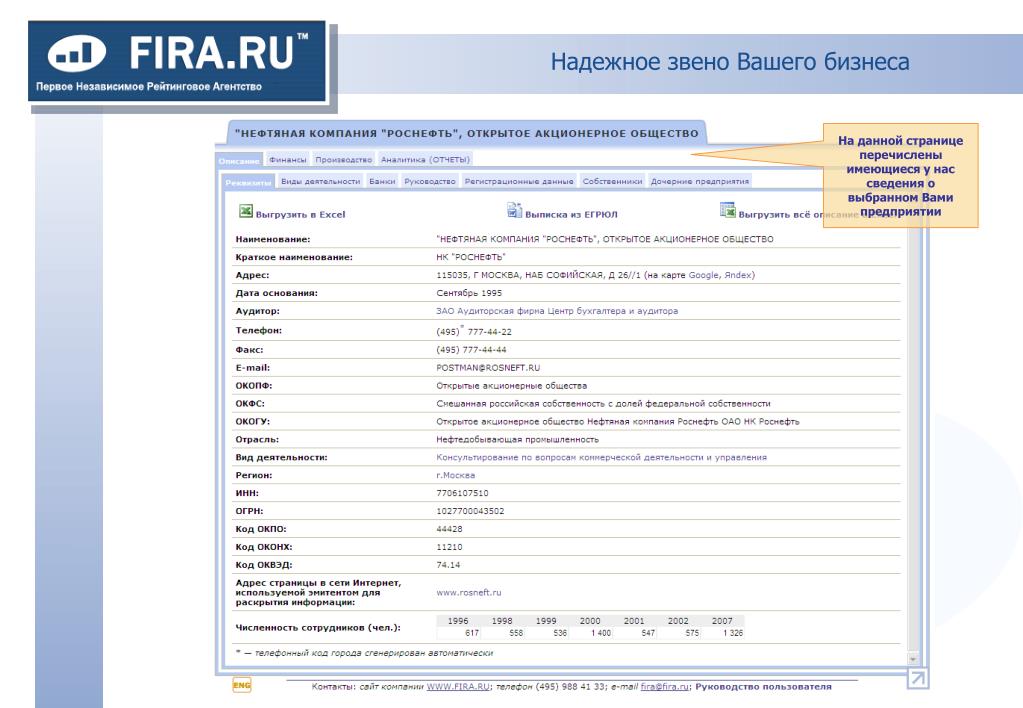Image resolution: width=1023 pixels, height=708 pixels.
Task: Click the company title header НЕФТЯНАЯ КОМПАНИЯ РОСНЕФТЬ
Action: (x=466, y=134)
